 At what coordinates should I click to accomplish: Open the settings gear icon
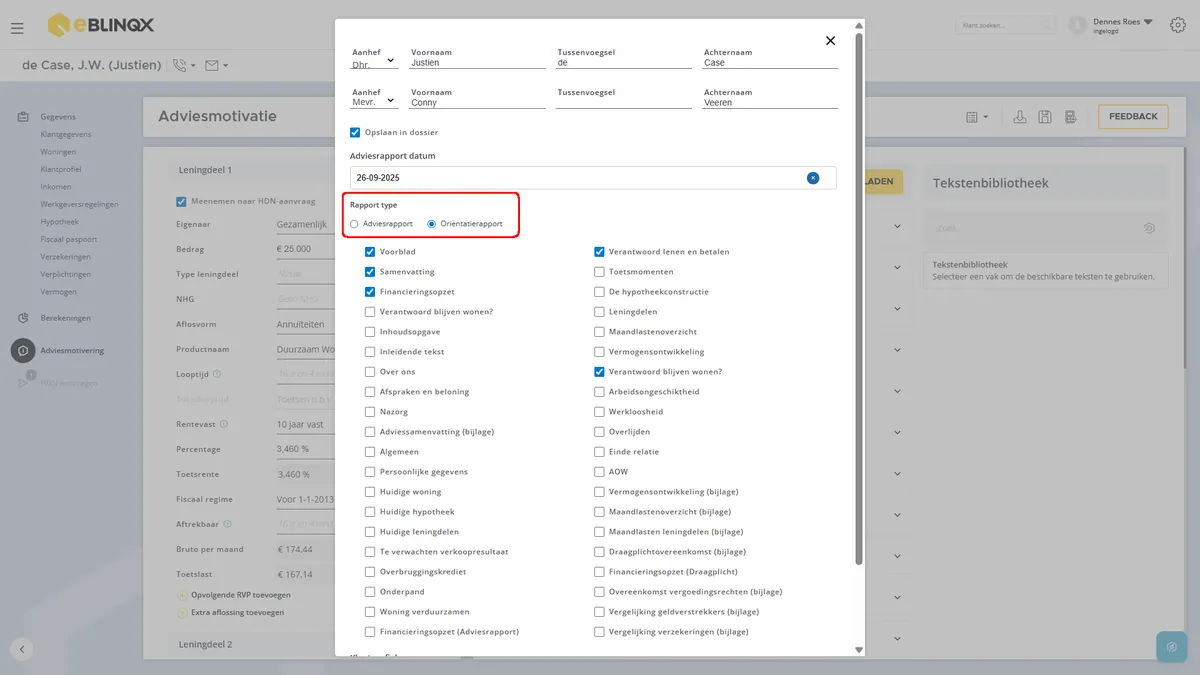(1178, 25)
